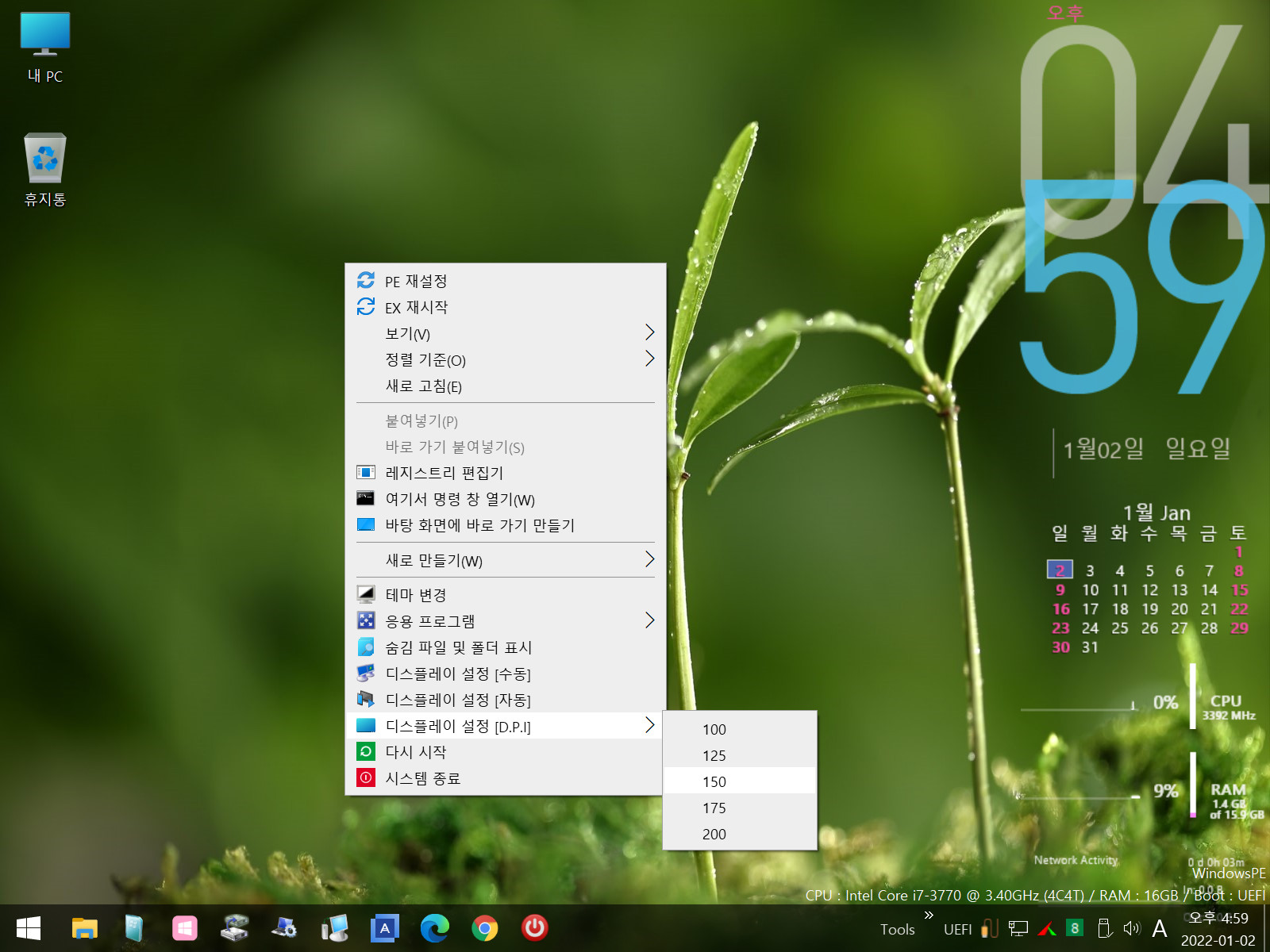Choose 여기서 명령 창 열기(W)
This screenshot has height=952, width=1270.
(x=505, y=499)
